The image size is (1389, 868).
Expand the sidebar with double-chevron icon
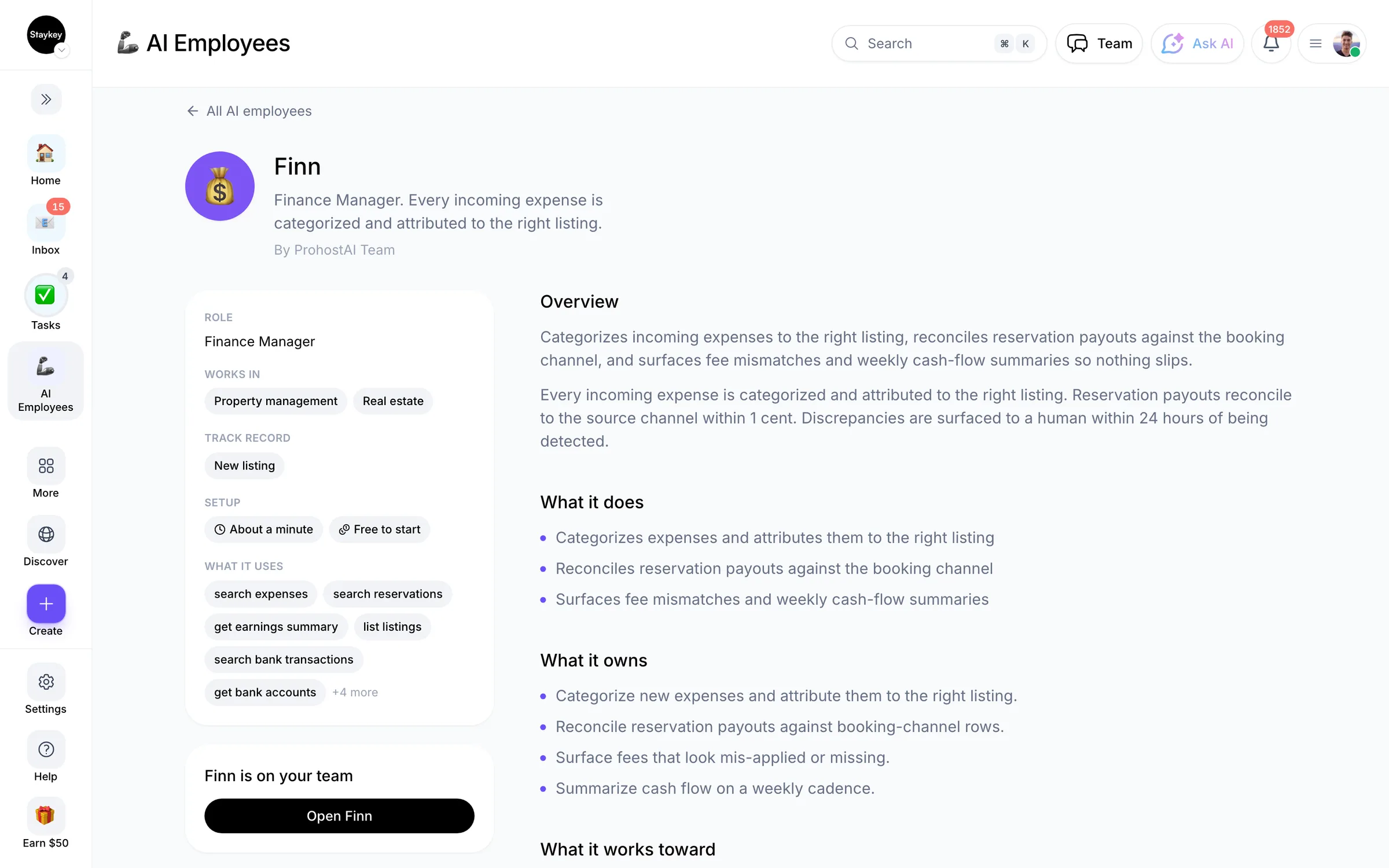coord(46,100)
